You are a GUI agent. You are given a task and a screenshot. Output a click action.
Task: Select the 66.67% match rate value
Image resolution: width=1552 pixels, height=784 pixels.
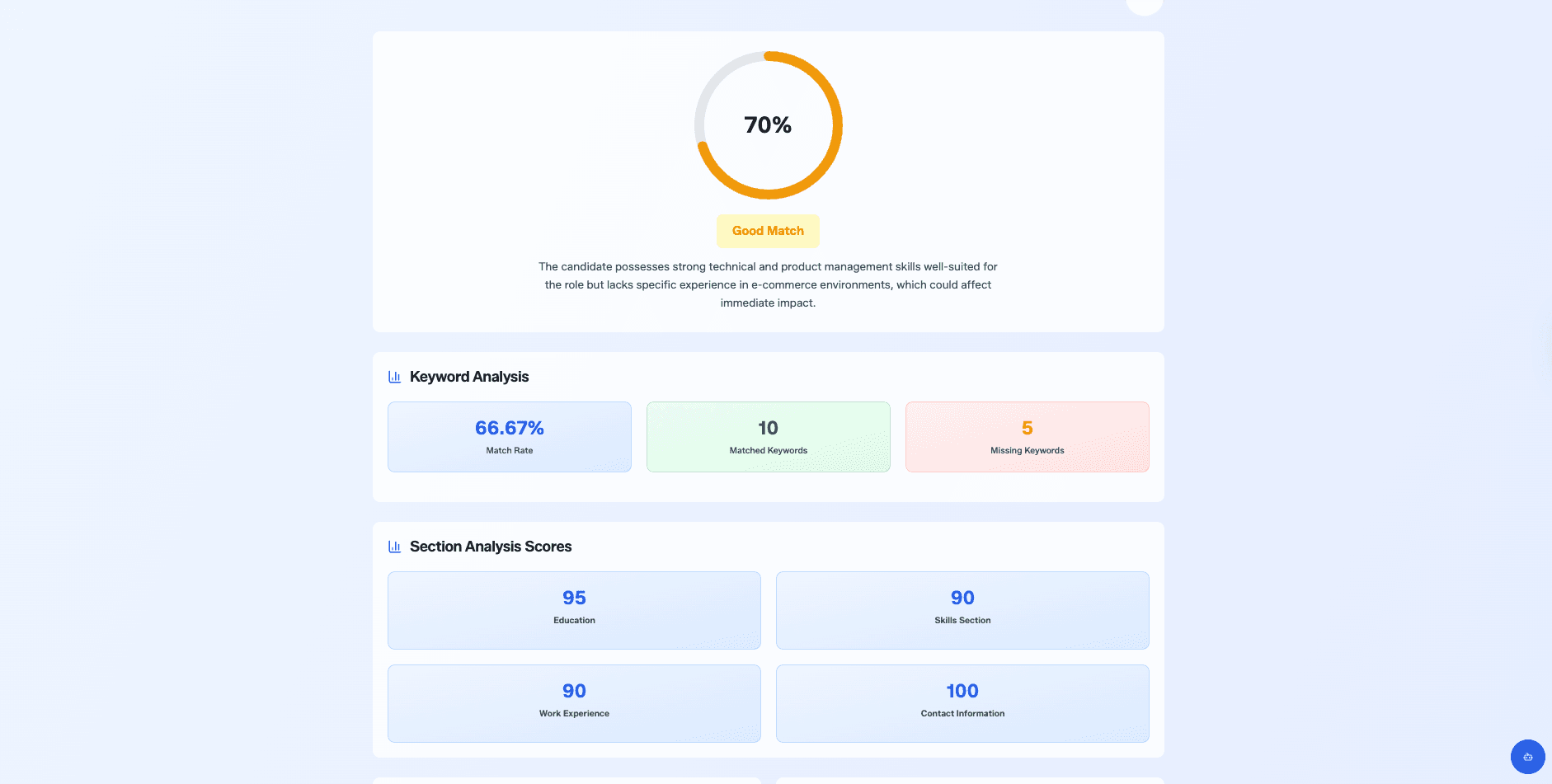tap(510, 428)
